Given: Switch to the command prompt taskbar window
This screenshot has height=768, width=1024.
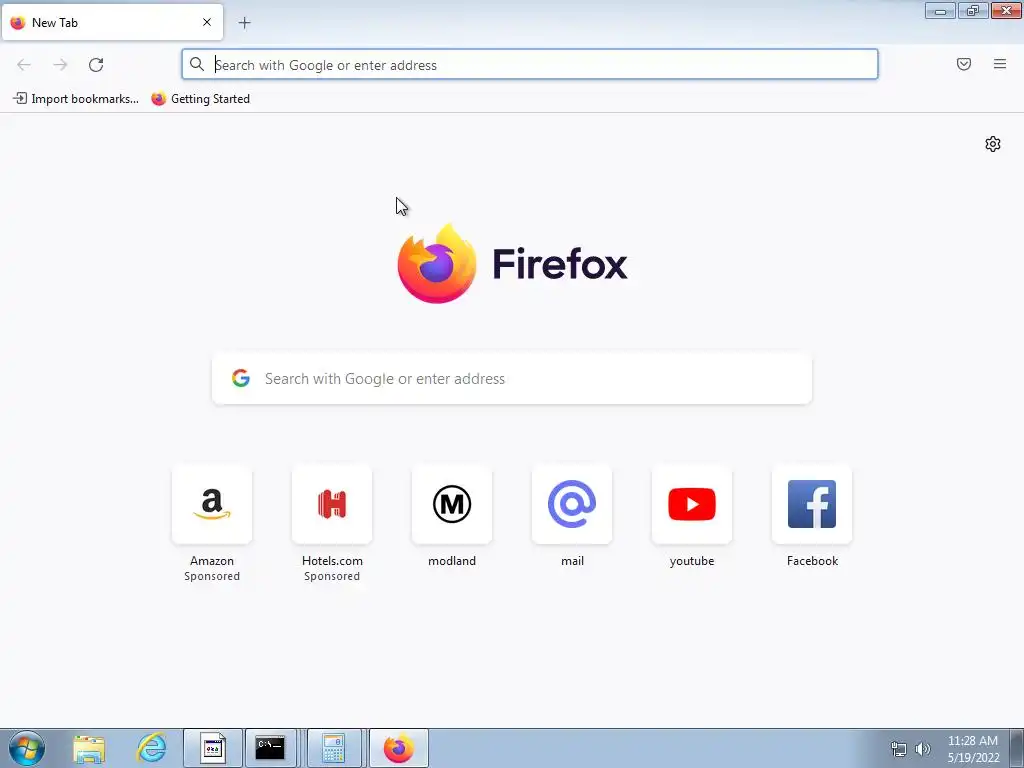Looking at the screenshot, I should [x=270, y=748].
